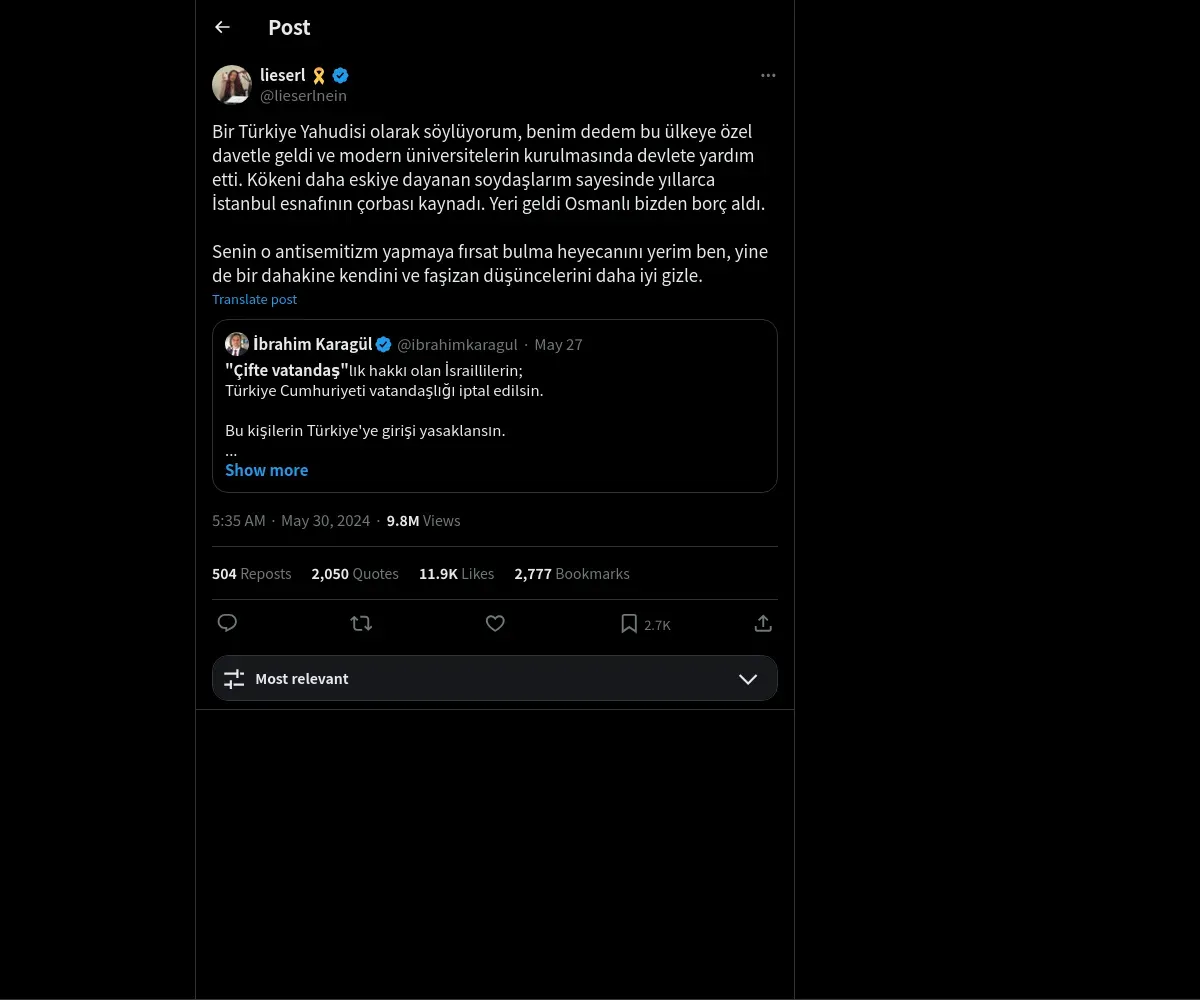Image resolution: width=1200 pixels, height=1000 pixels.
Task: Open the 11.9K Likes list
Action: point(456,574)
